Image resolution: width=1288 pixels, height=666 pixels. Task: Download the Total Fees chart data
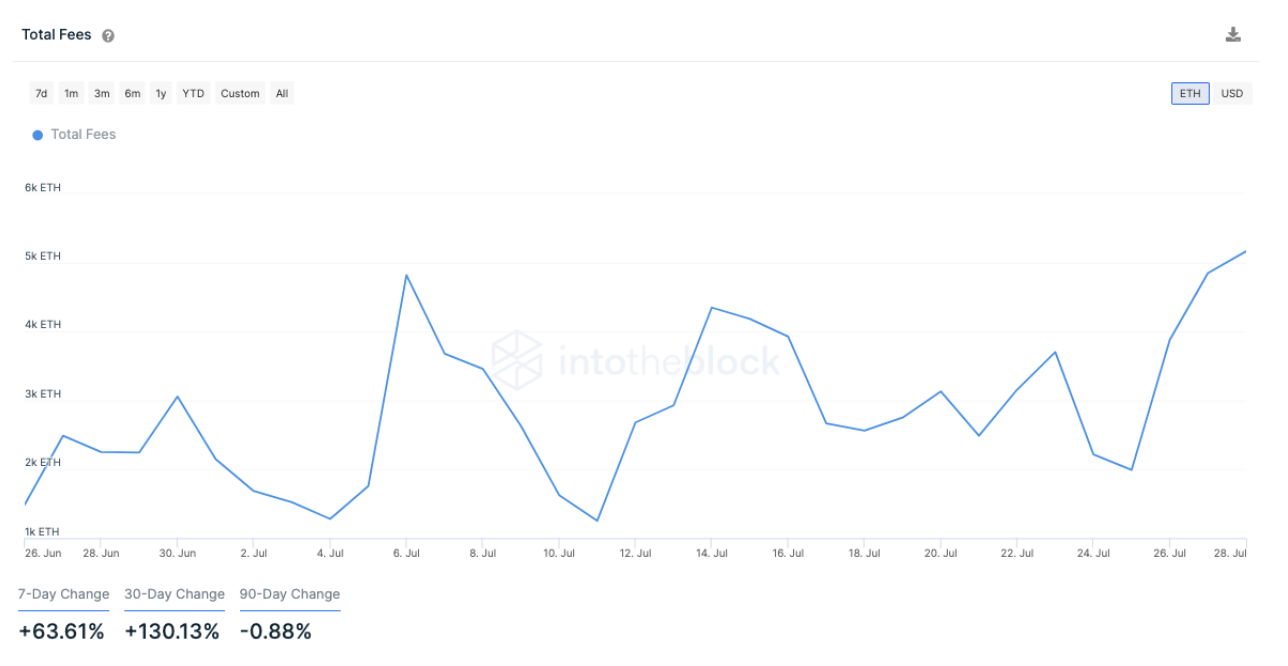click(1233, 35)
